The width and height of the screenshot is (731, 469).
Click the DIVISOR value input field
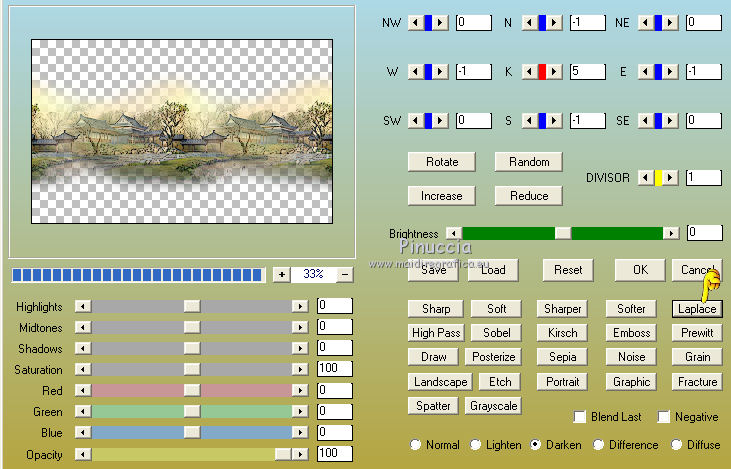704,178
